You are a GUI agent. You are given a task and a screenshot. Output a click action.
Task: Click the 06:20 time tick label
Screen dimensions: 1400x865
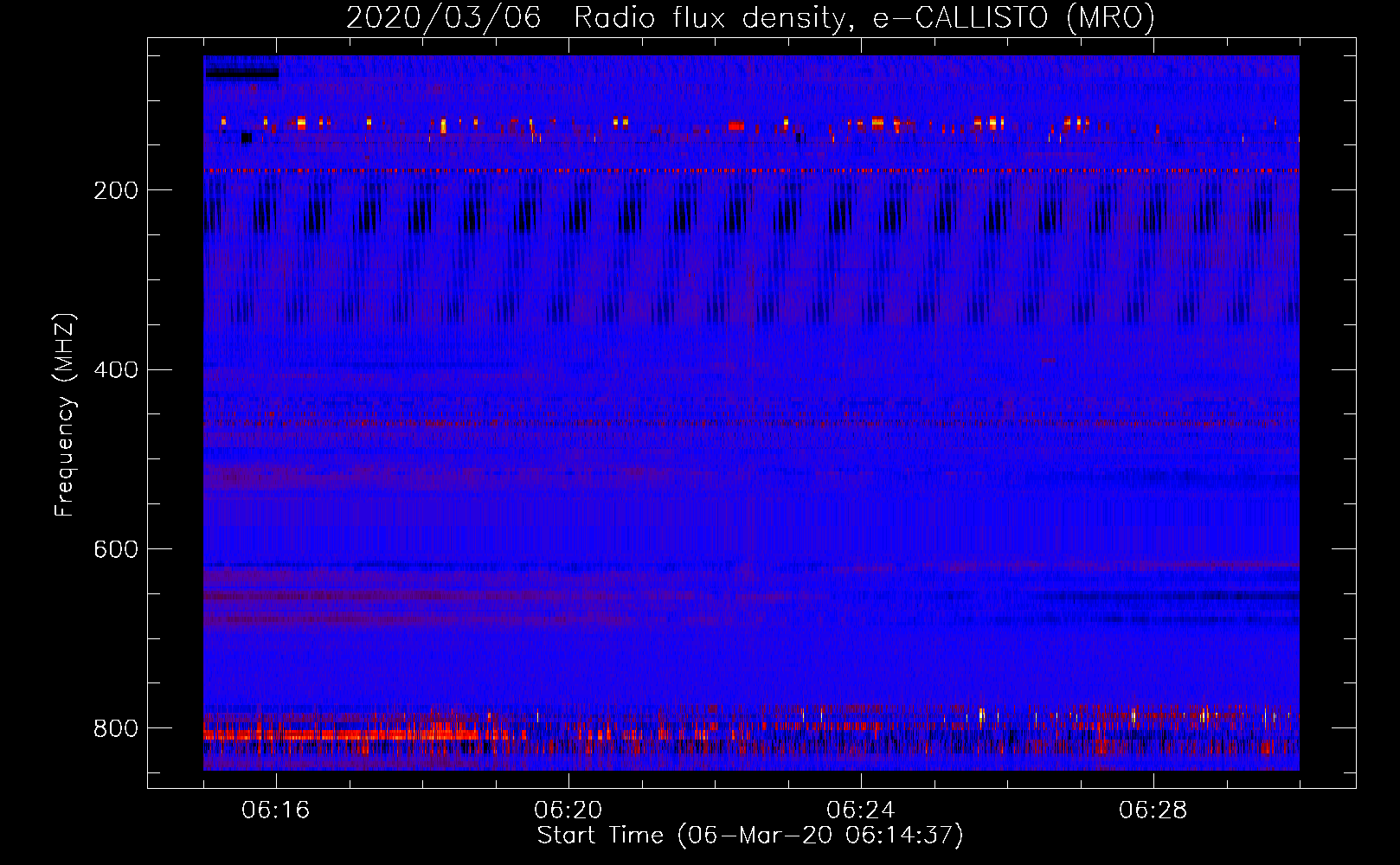[568, 811]
